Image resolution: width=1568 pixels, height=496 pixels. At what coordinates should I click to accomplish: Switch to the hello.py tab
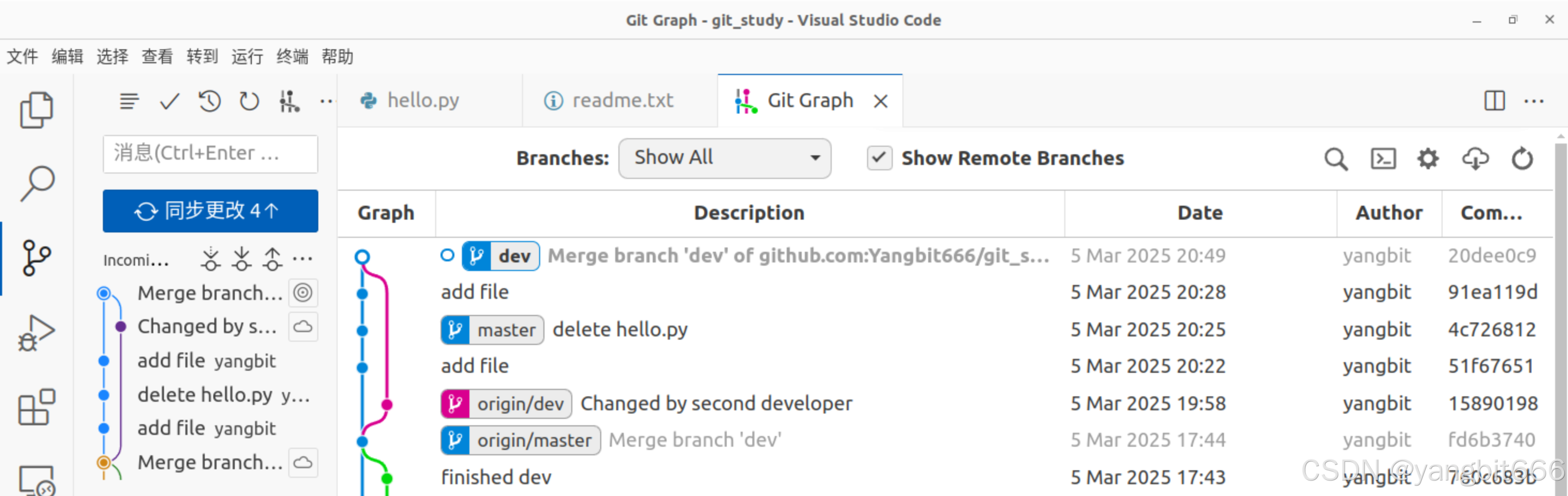430,101
